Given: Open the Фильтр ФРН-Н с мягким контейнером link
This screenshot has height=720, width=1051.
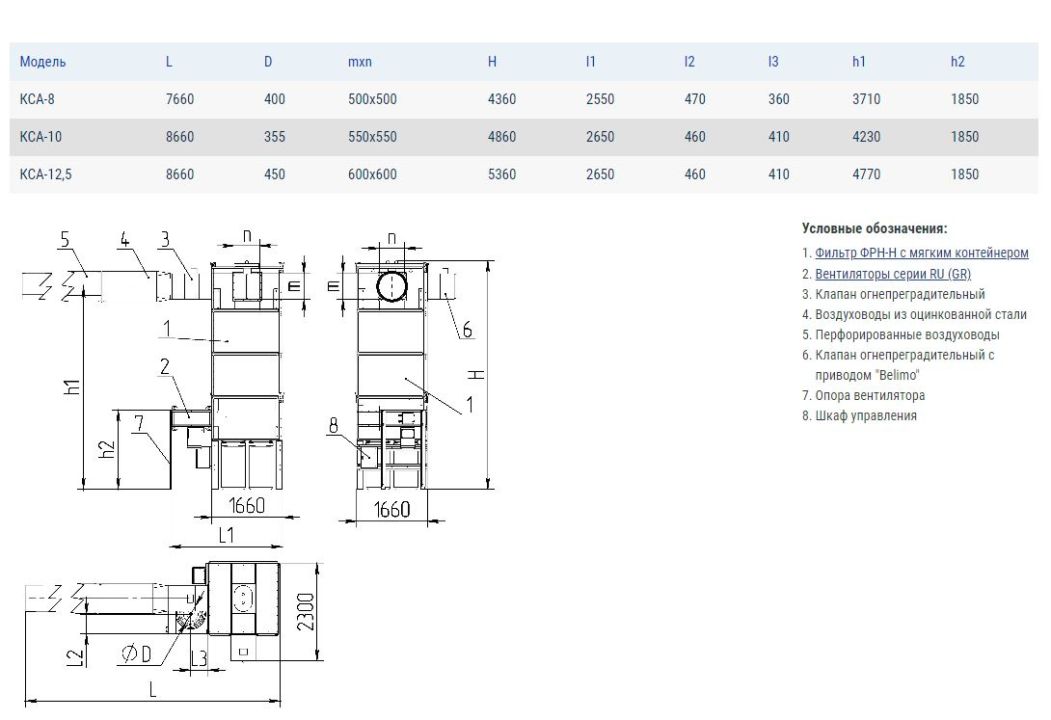Looking at the screenshot, I should point(921,253).
